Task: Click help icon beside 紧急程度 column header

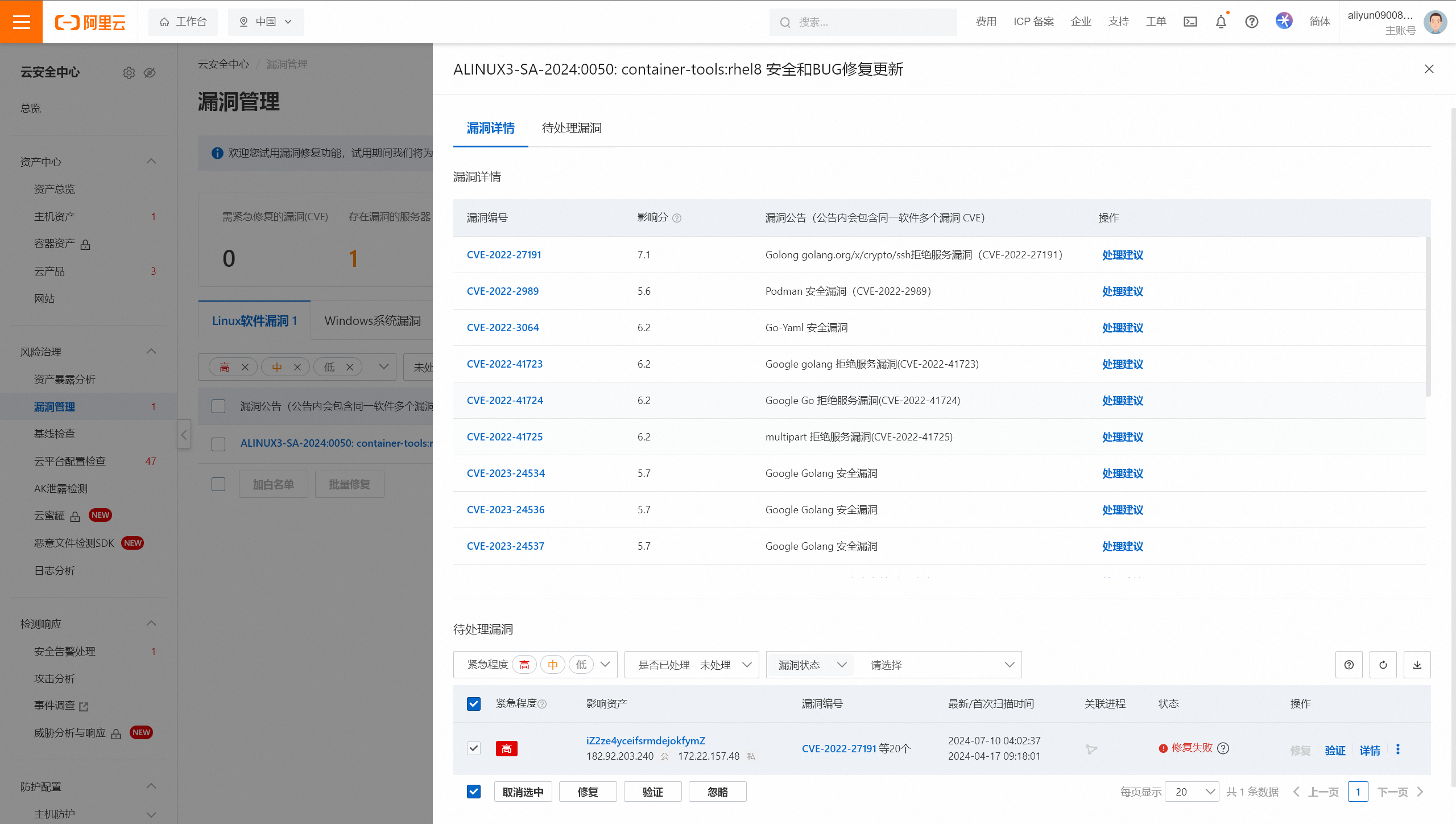Action: pos(542,704)
